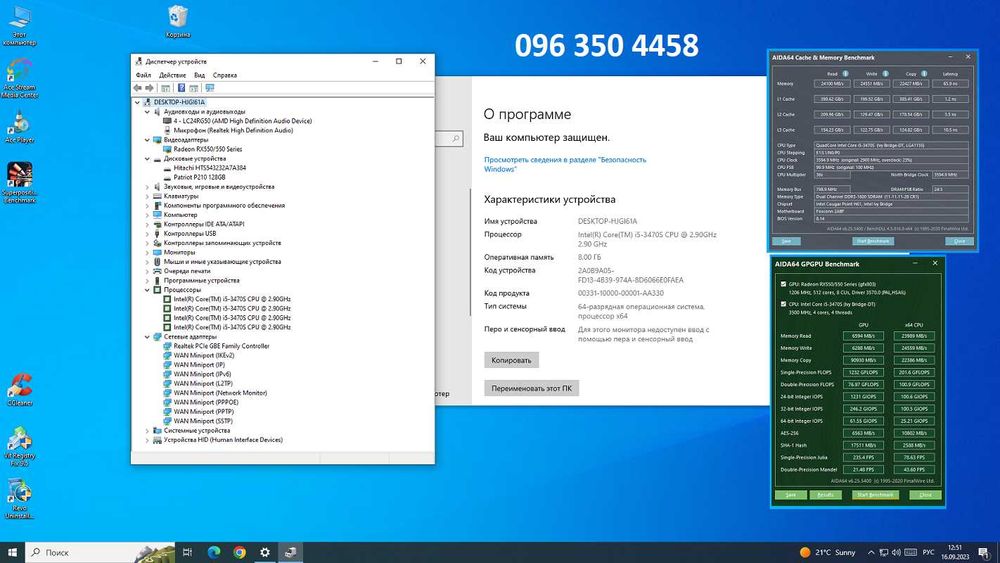
Task: Open the Корзина recycle bin desktop icon
Action: (x=178, y=22)
